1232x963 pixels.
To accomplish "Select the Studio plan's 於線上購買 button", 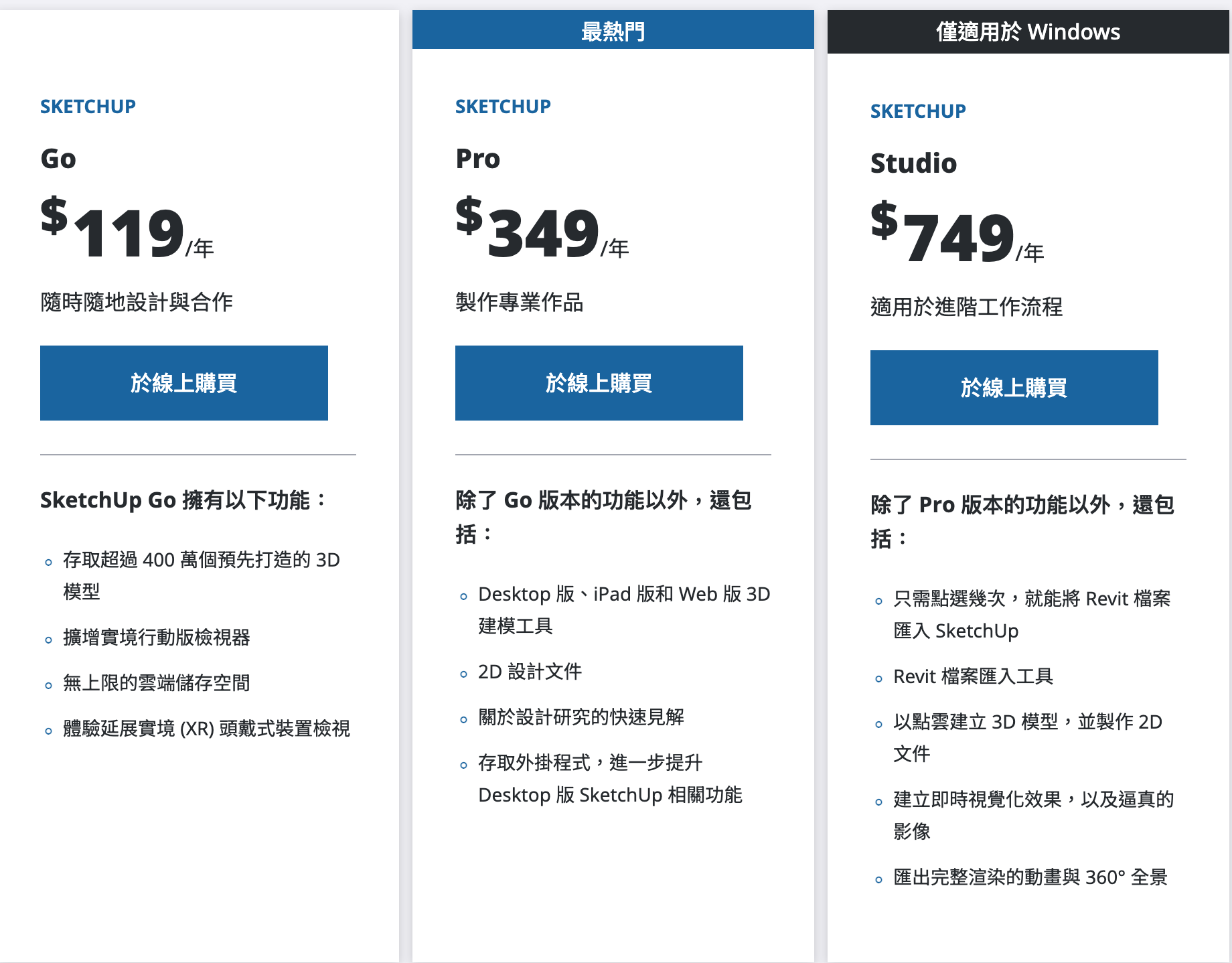I will [1014, 388].
